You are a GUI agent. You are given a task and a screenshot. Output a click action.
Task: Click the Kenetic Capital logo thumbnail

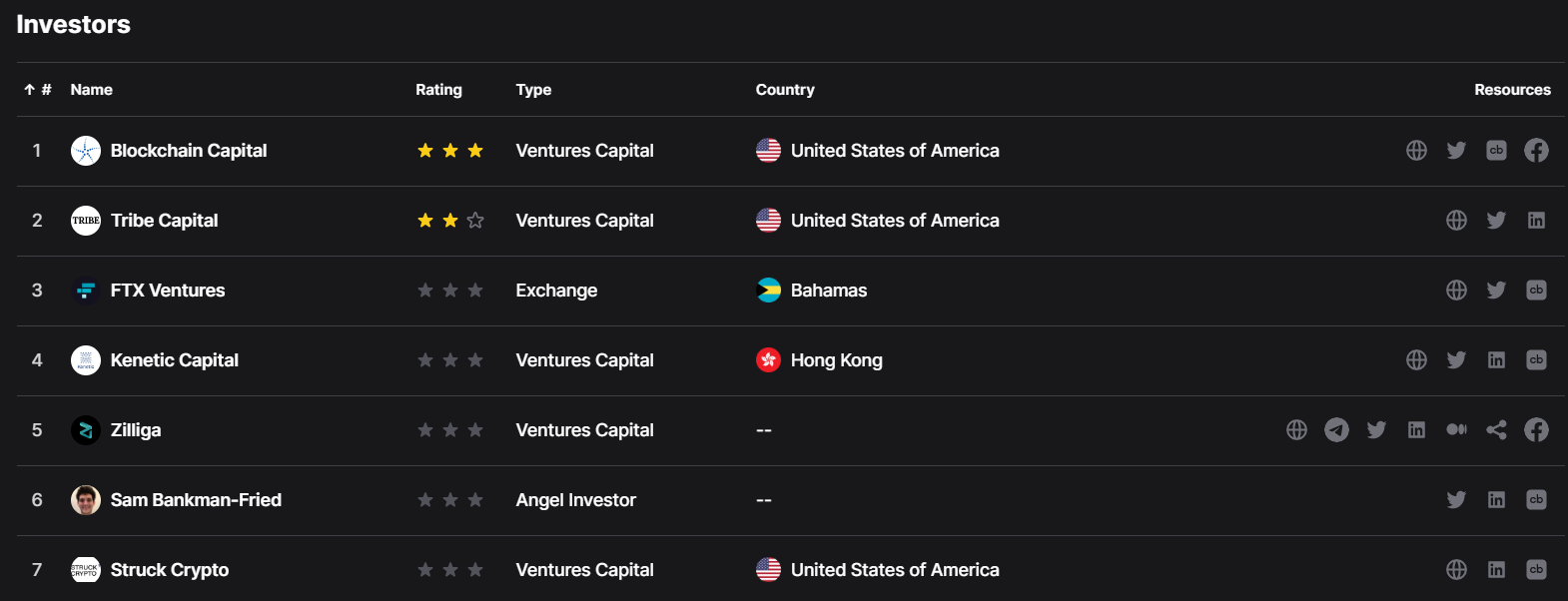86,360
